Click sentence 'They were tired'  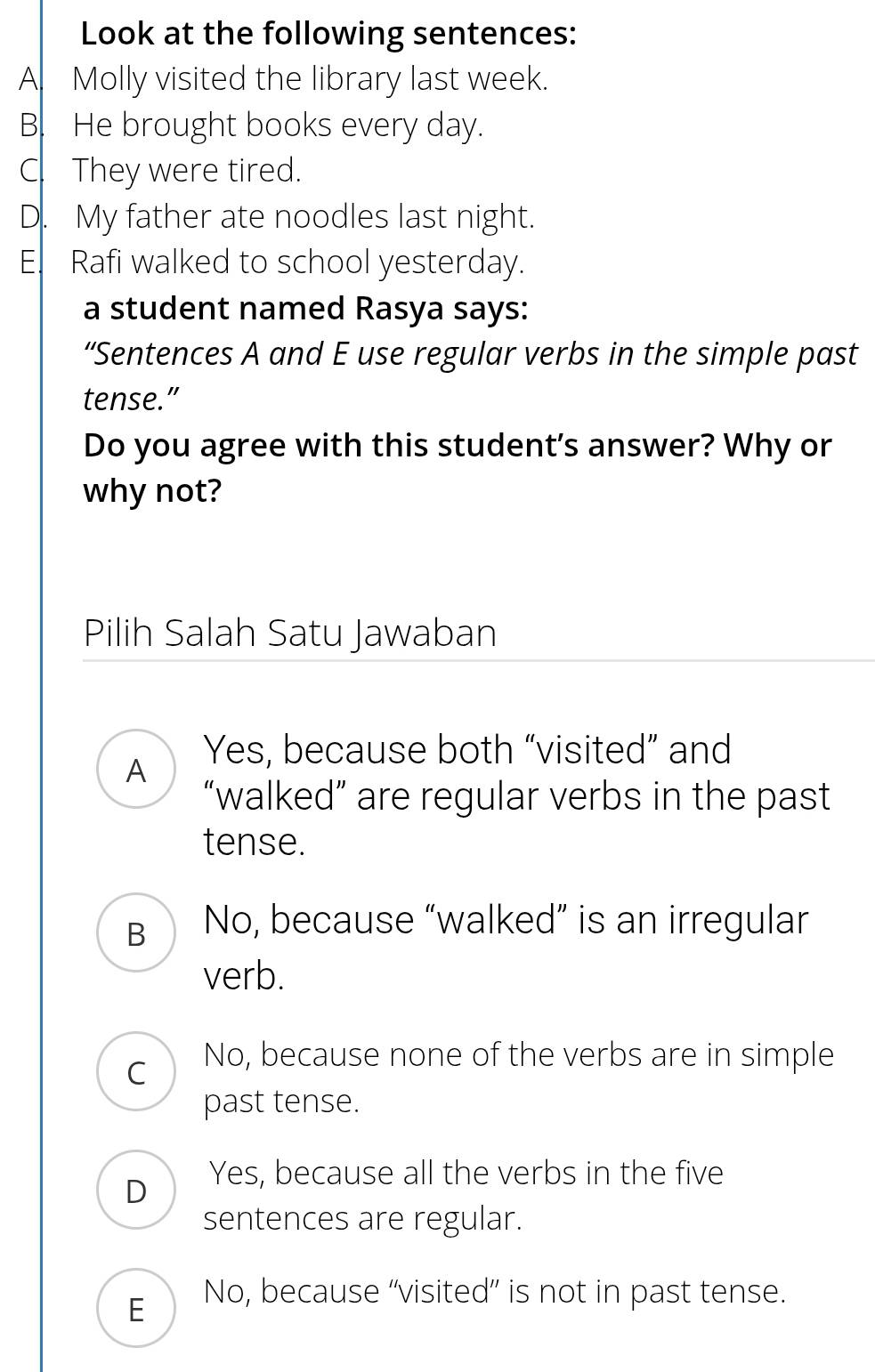[x=187, y=170]
